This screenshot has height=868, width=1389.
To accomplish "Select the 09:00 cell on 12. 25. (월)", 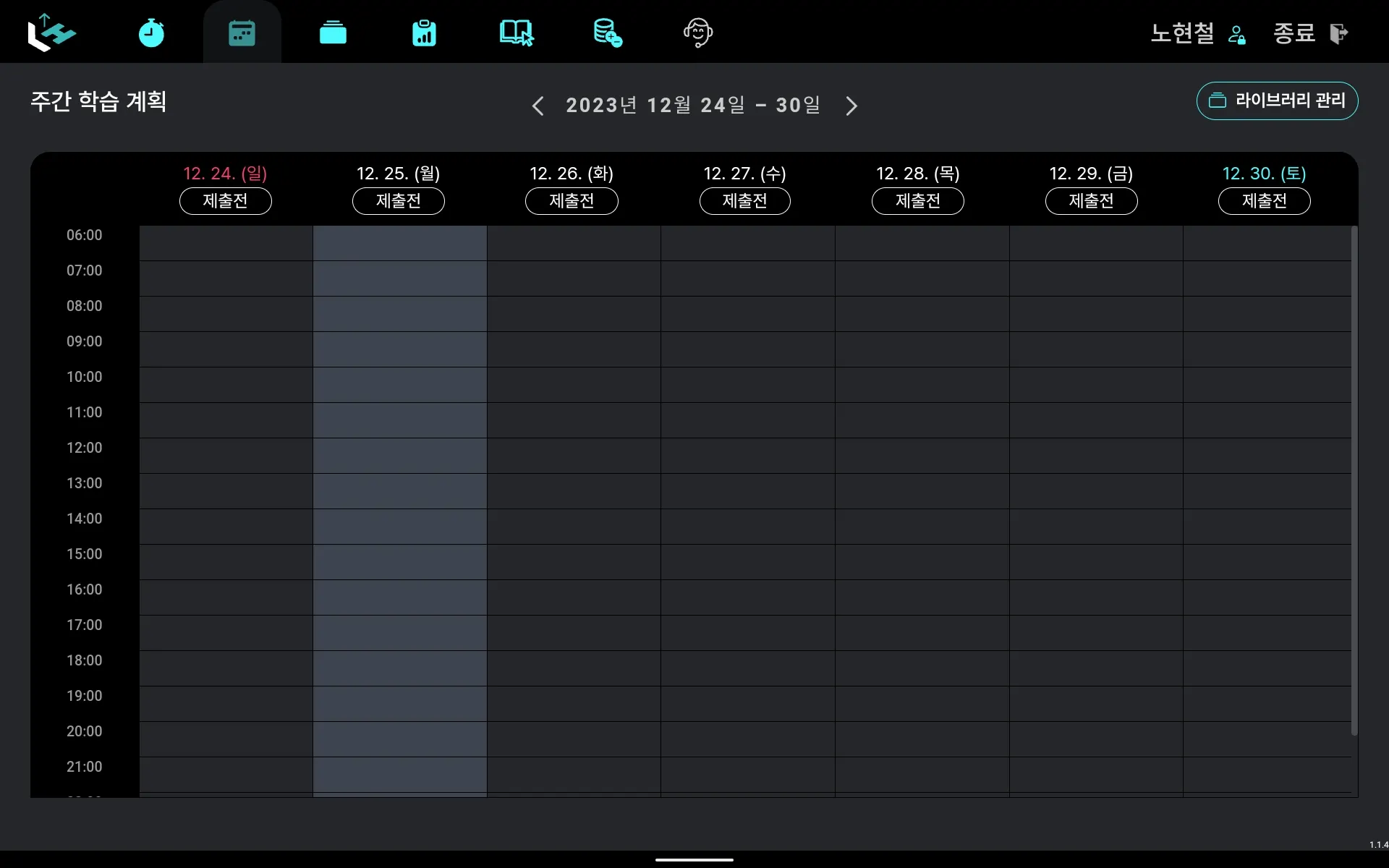I will pyautogui.click(x=399, y=349).
